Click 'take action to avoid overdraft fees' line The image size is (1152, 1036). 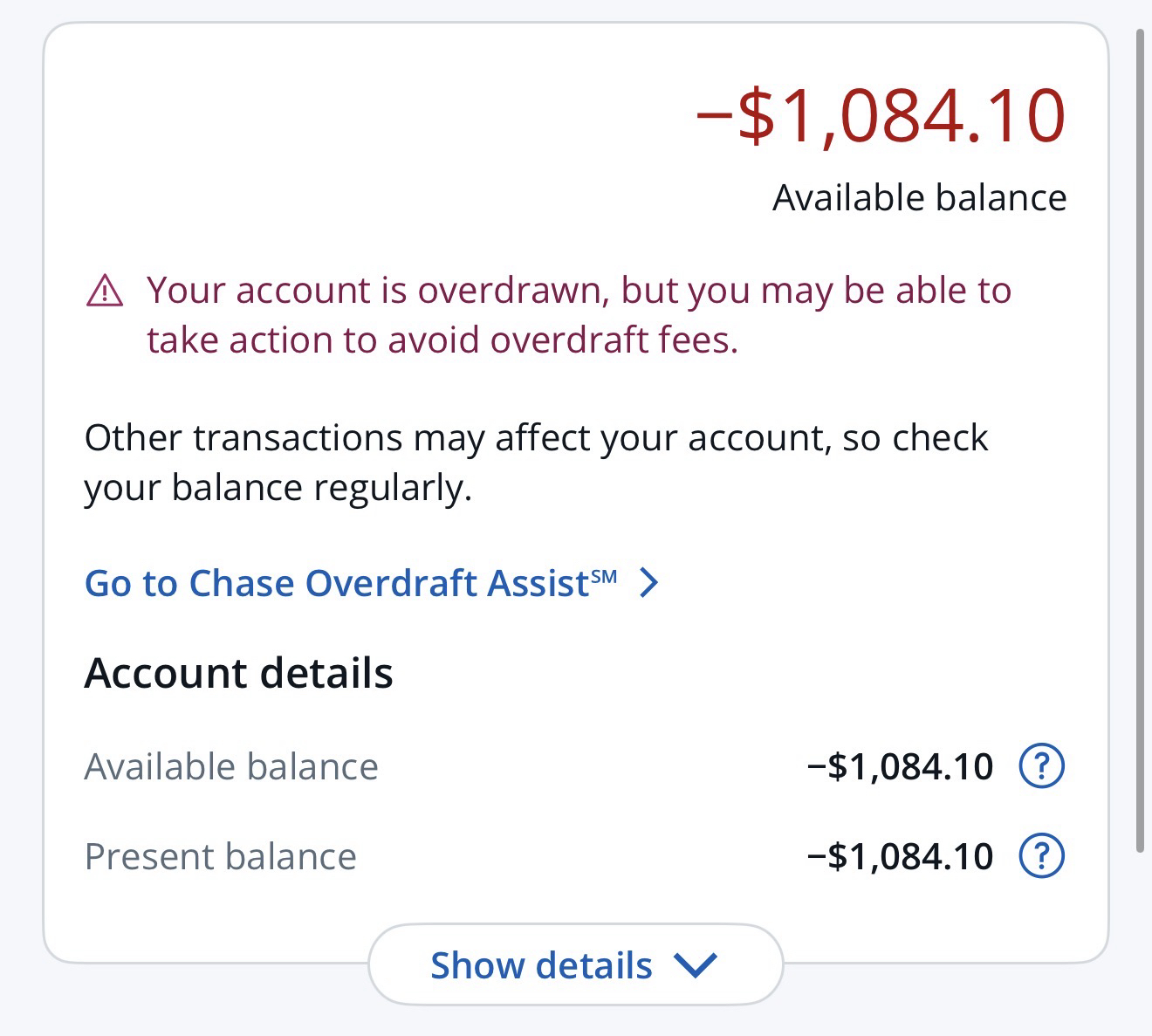(442, 340)
